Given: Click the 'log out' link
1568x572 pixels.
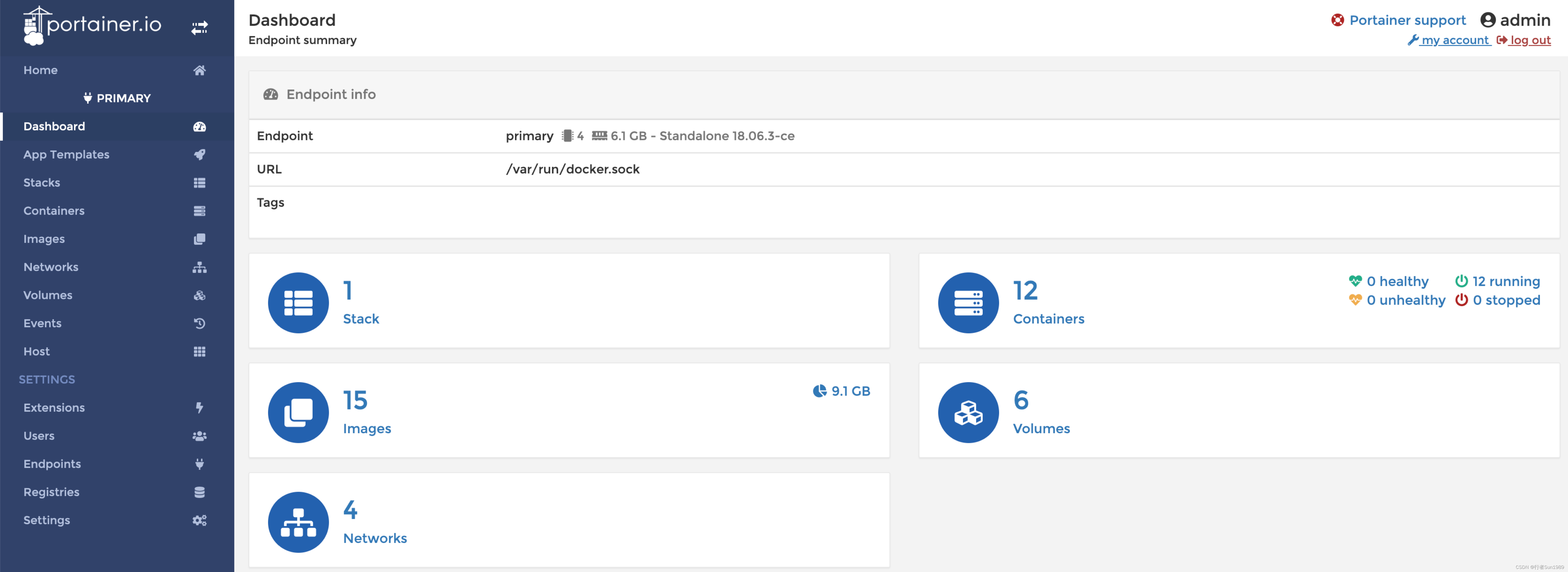Looking at the screenshot, I should (x=1529, y=40).
